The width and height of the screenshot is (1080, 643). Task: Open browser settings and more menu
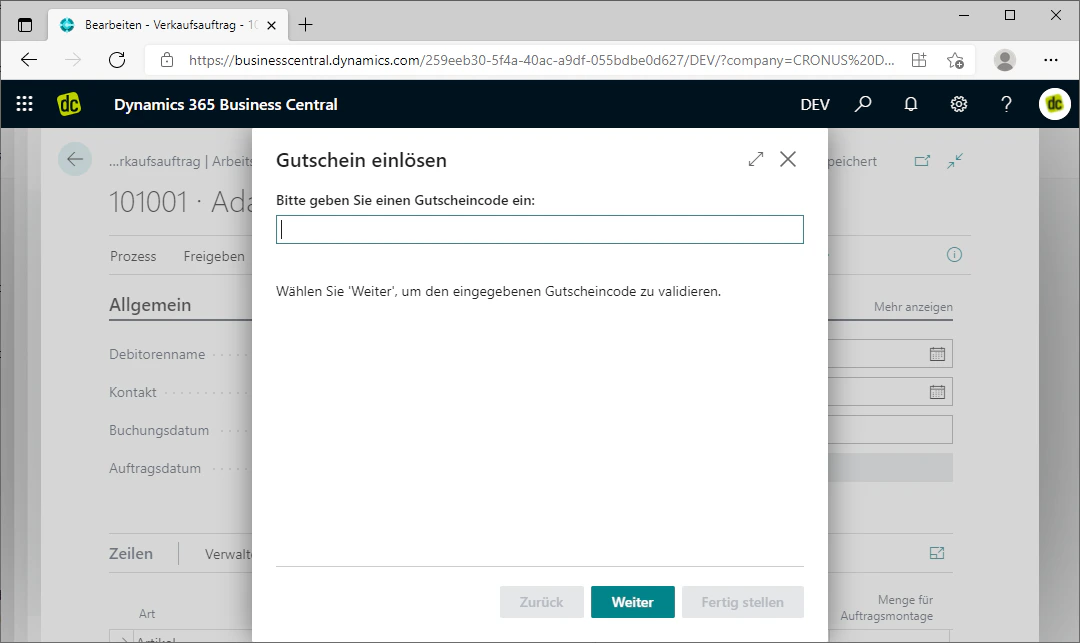[1050, 60]
